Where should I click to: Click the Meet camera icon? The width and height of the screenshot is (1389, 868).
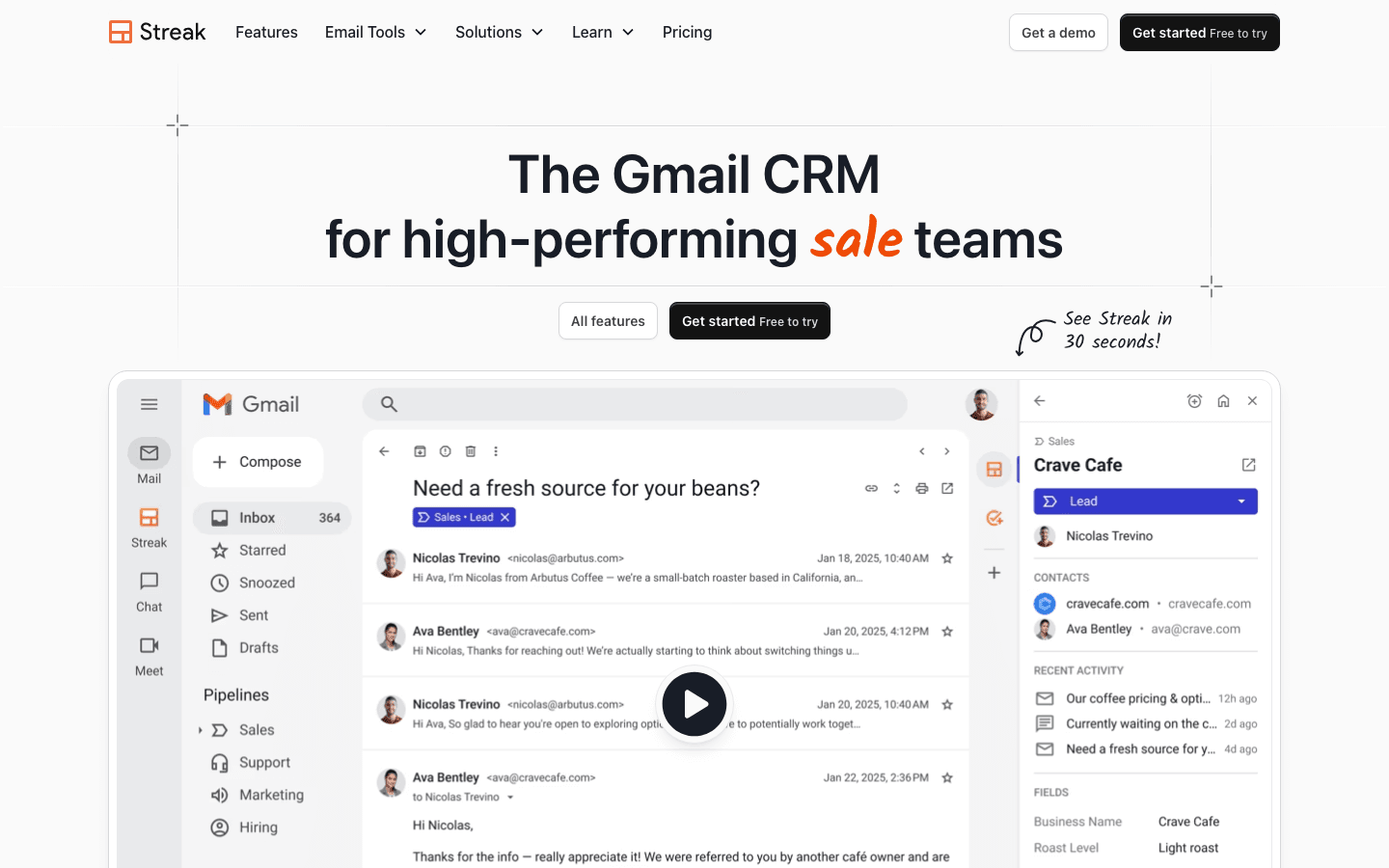[149, 646]
